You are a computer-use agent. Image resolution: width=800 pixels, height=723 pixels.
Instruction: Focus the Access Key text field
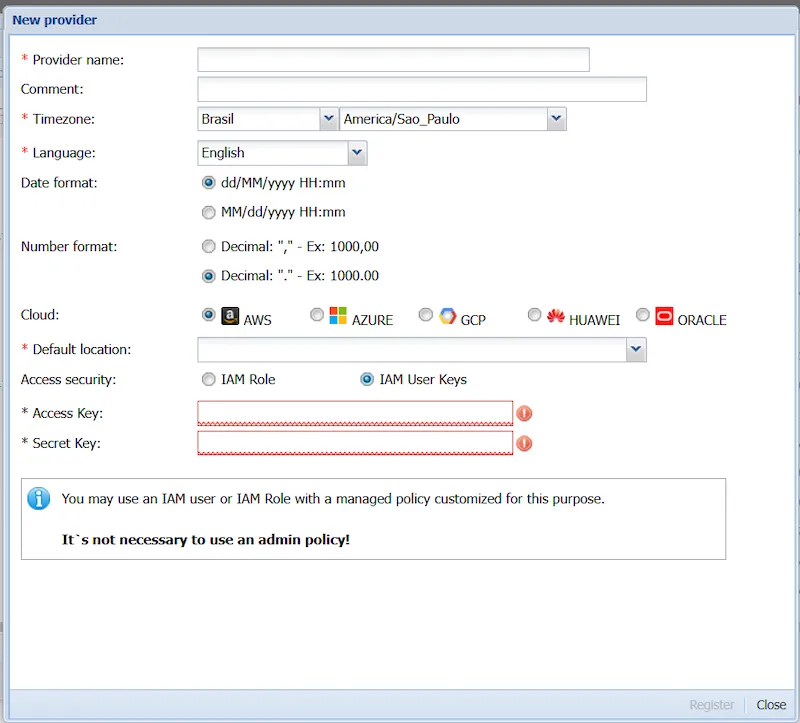tap(355, 413)
